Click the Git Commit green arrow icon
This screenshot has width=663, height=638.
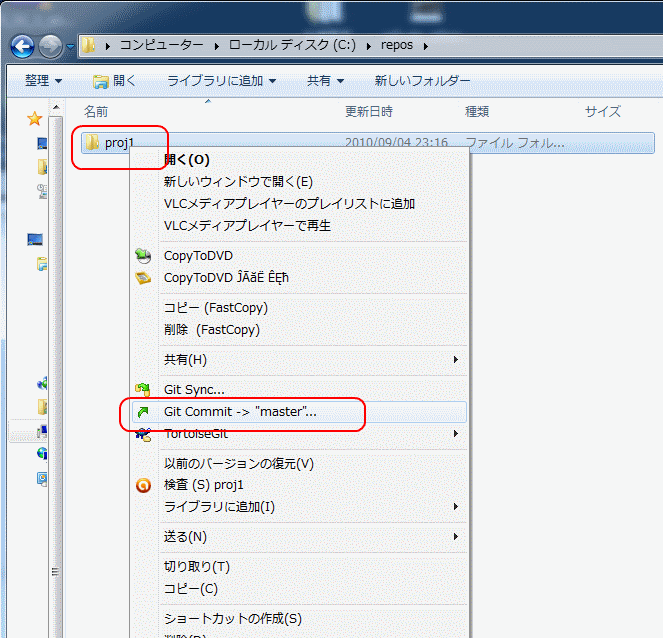[143, 412]
